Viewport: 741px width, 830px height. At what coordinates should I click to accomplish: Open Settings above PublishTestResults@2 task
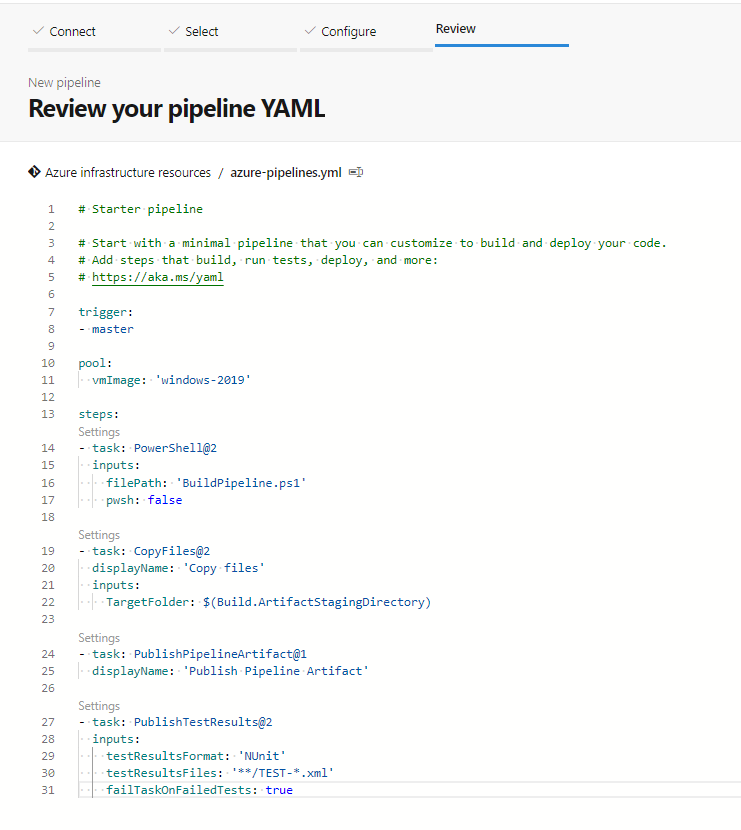99,706
